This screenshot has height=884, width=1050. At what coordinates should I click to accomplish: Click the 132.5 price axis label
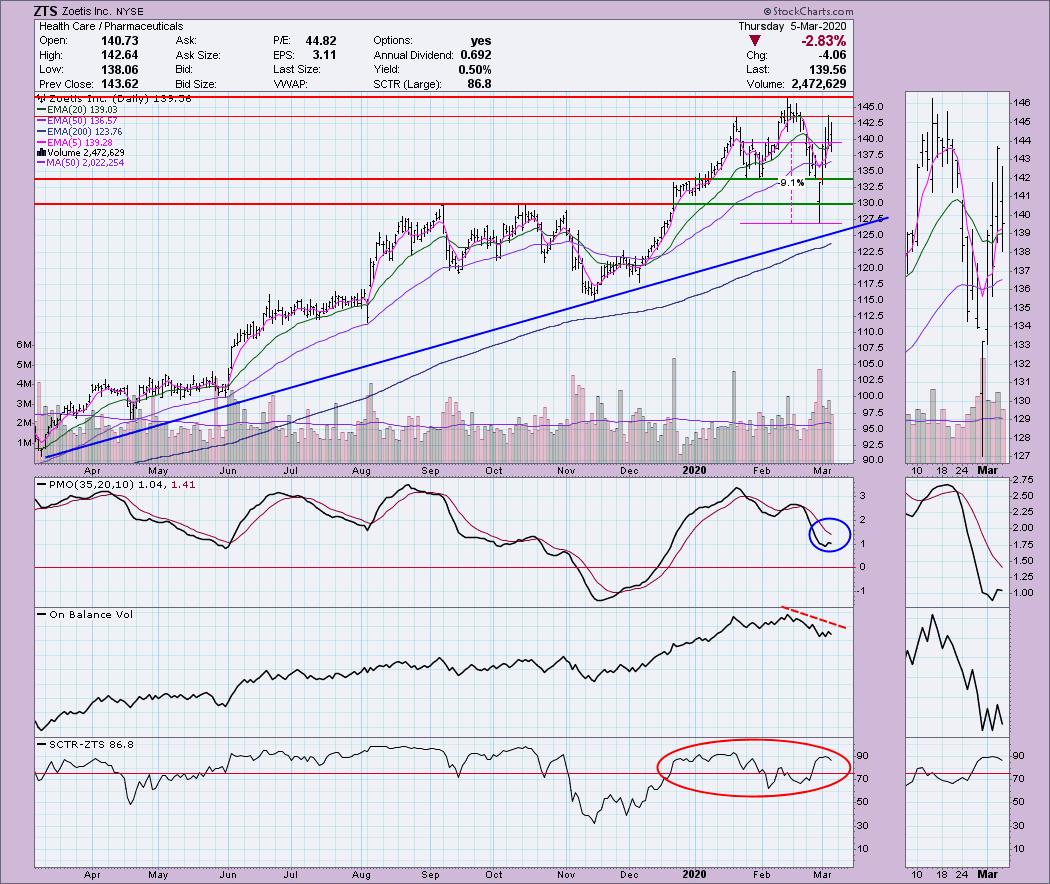click(870, 187)
